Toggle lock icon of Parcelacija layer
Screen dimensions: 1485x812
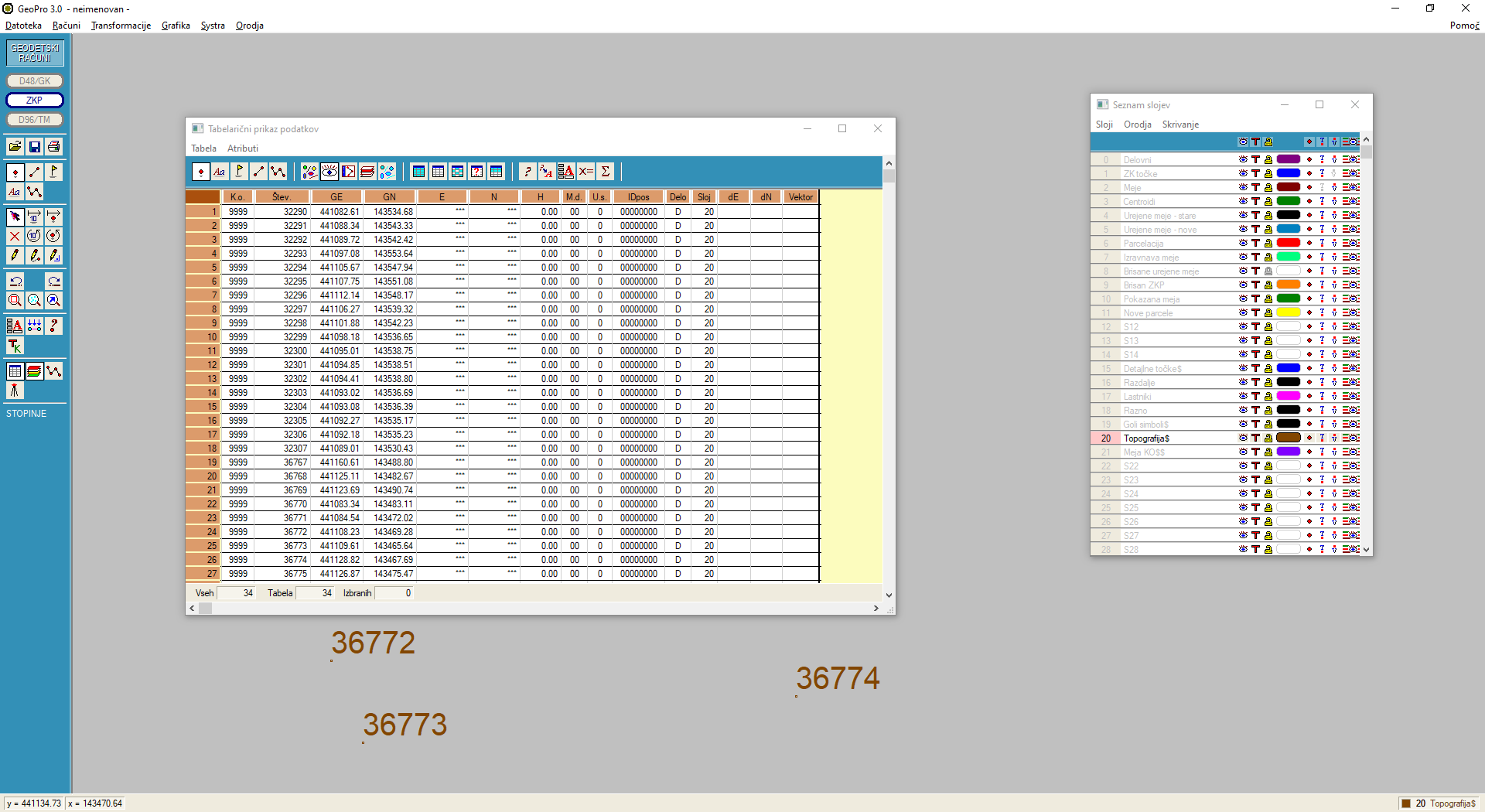(1268, 244)
